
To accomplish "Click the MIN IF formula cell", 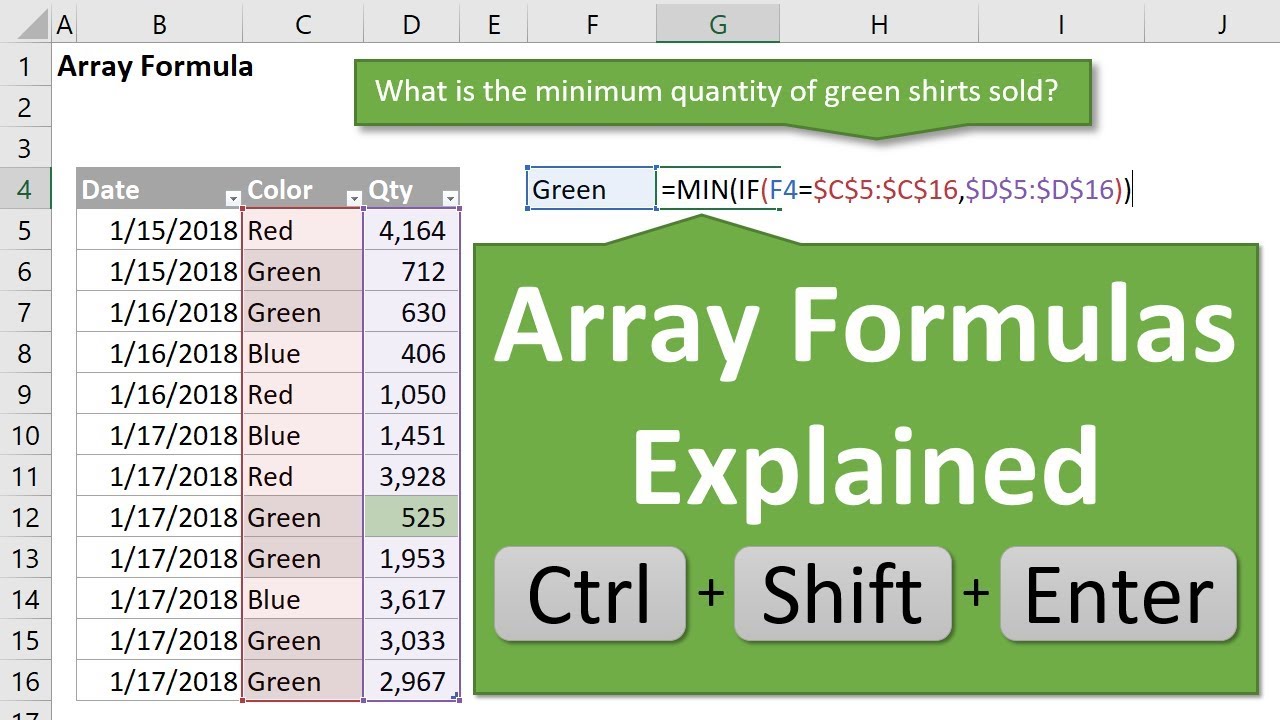I will point(895,189).
